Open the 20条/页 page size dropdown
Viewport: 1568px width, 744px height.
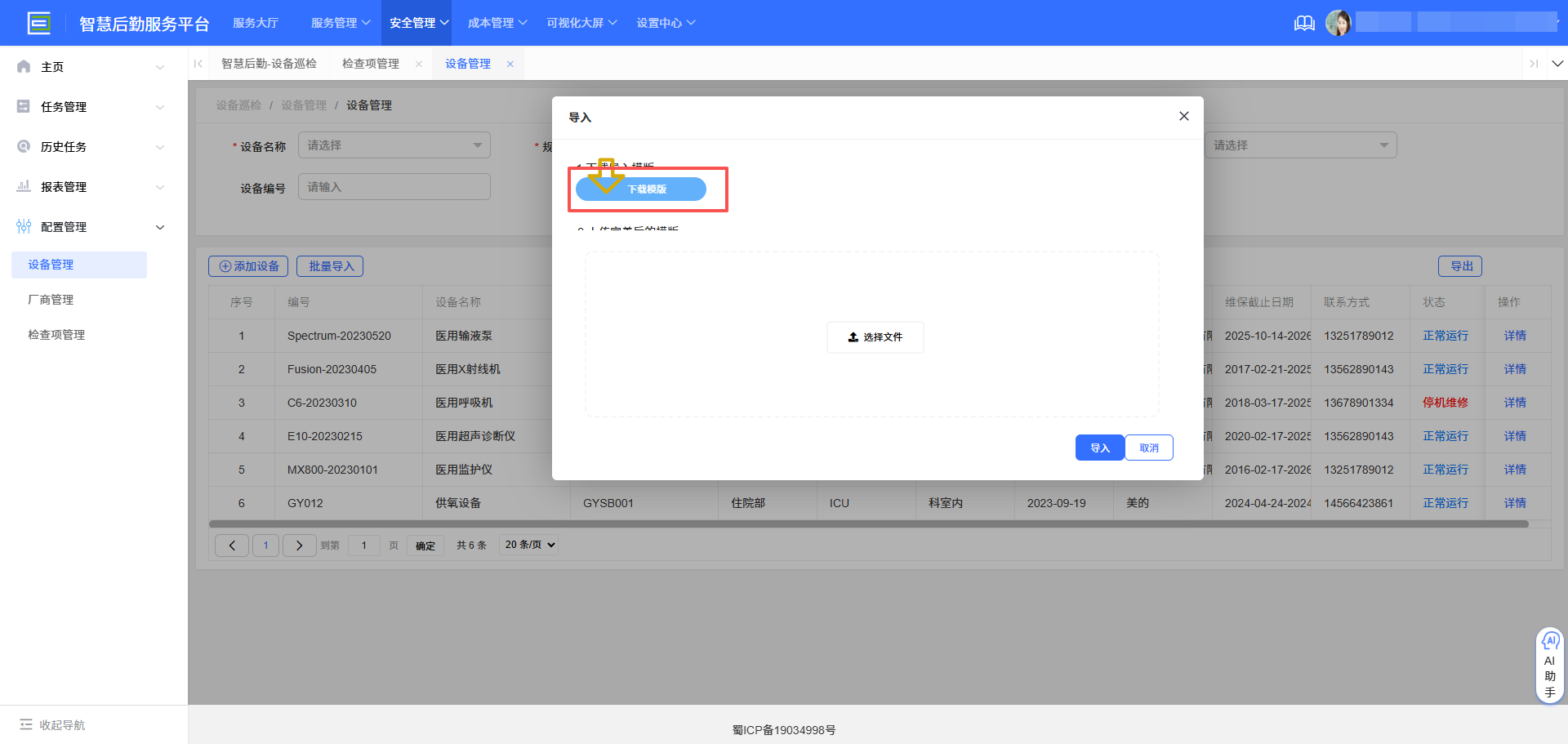(x=528, y=544)
